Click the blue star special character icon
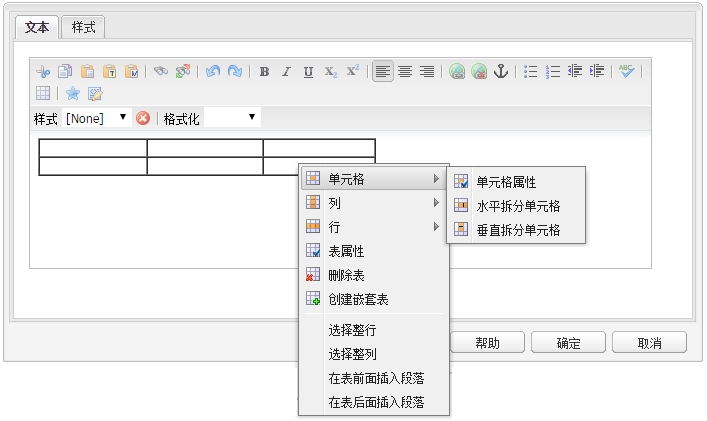707x421 pixels. 73,93
